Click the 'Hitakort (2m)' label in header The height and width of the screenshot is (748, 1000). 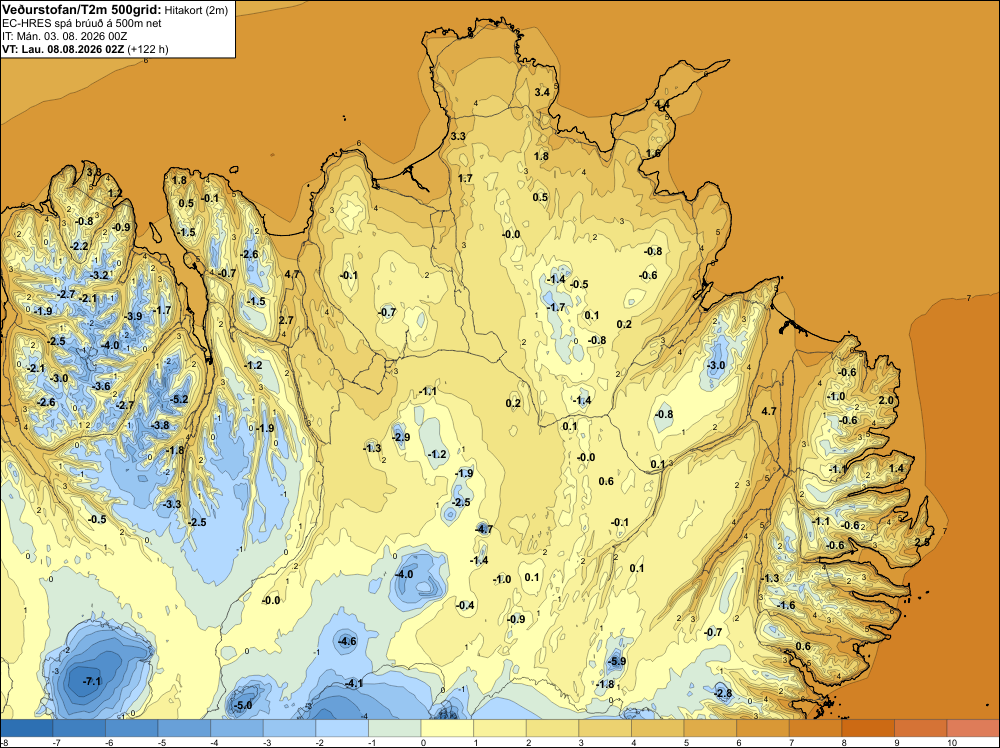click(x=196, y=10)
